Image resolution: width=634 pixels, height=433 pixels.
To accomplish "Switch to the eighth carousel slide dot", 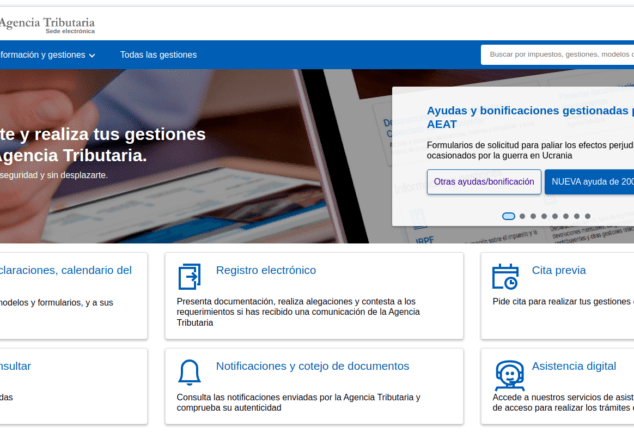I will (588, 216).
